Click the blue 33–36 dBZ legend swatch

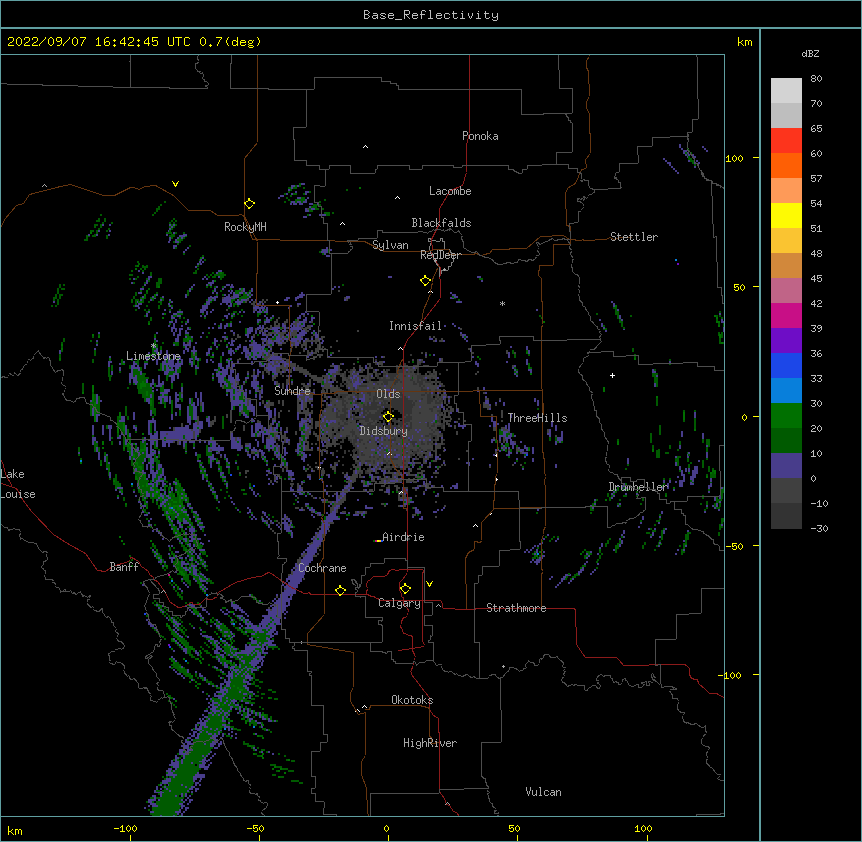tap(786, 365)
